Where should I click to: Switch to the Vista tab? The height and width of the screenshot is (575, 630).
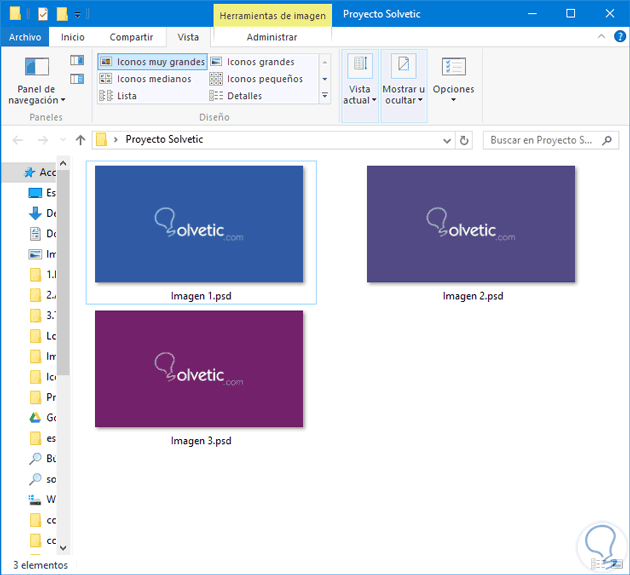pyautogui.click(x=188, y=37)
